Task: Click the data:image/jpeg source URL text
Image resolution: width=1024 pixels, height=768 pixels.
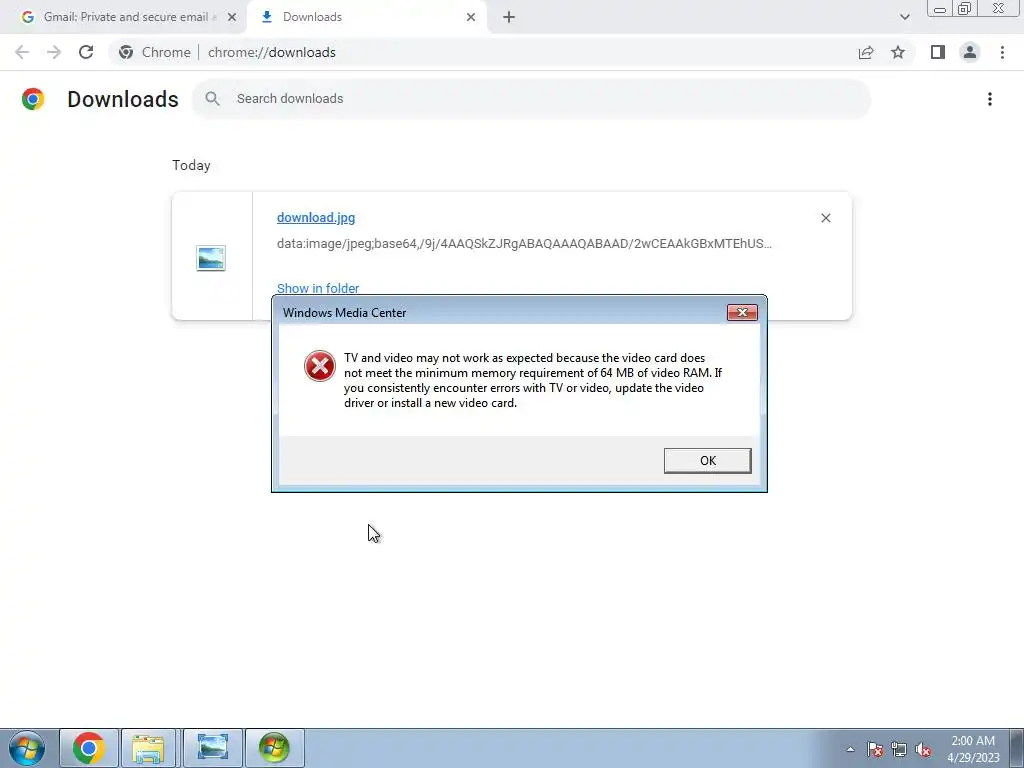Action: click(x=524, y=244)
